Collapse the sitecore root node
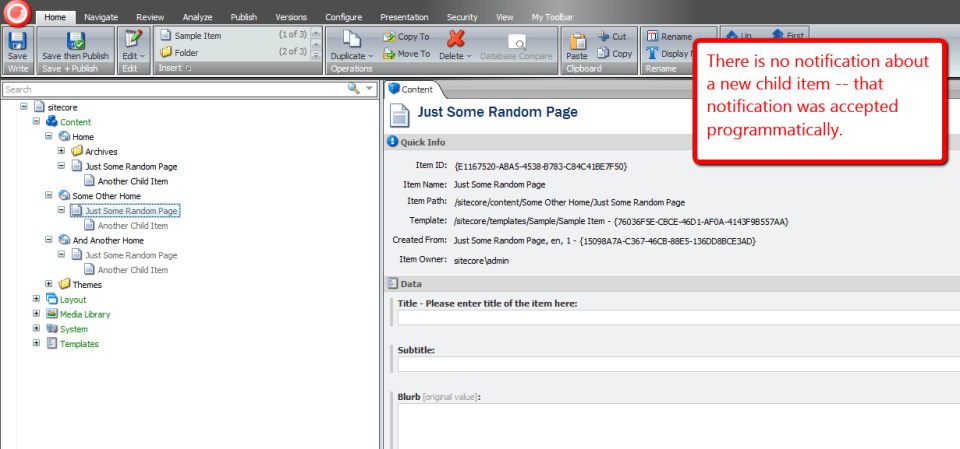Image resolution: width=960 pixels, height=449 pixels. coord(24,107)
